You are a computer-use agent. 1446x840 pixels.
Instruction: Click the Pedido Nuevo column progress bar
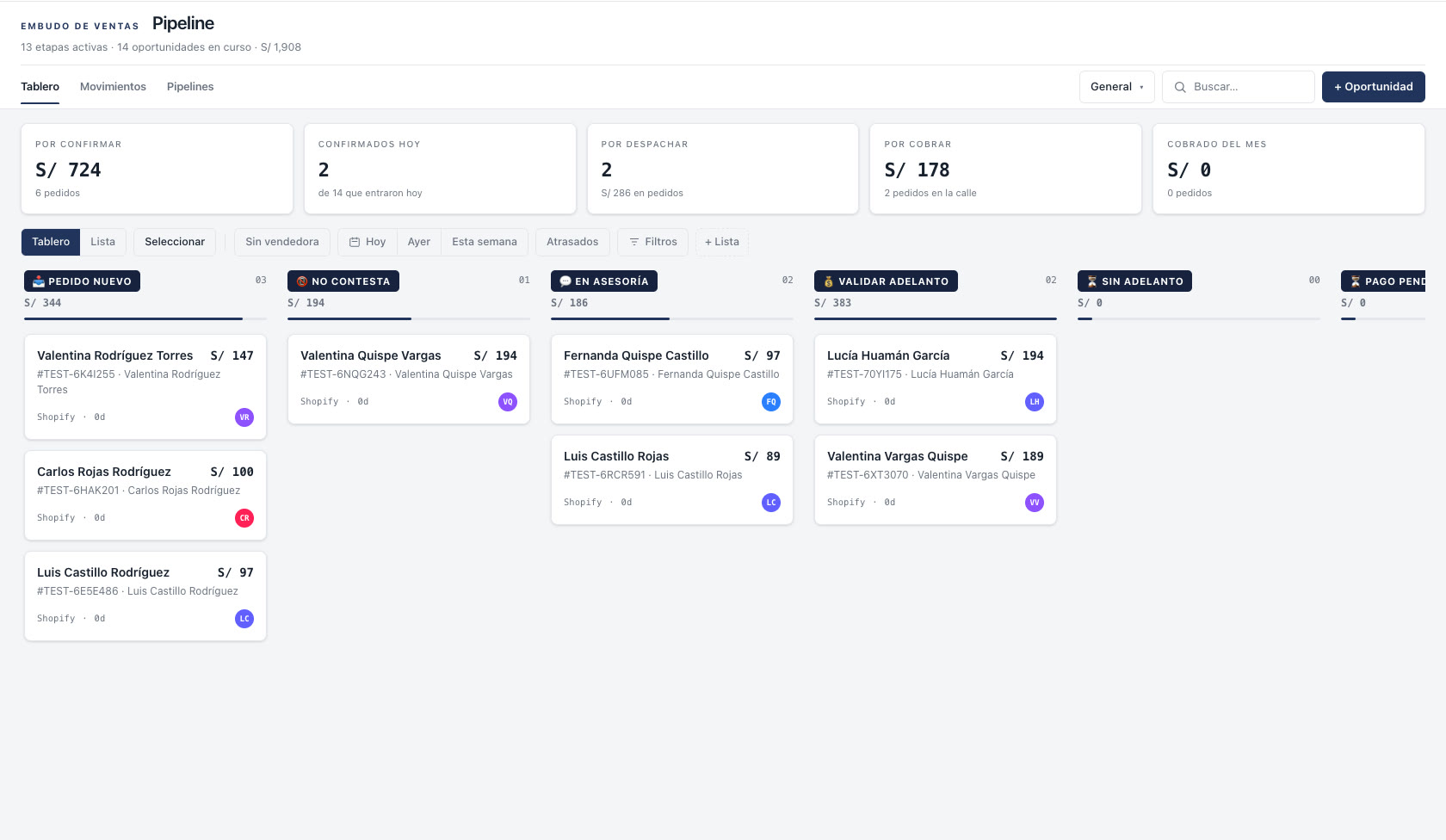coord(145,318)
